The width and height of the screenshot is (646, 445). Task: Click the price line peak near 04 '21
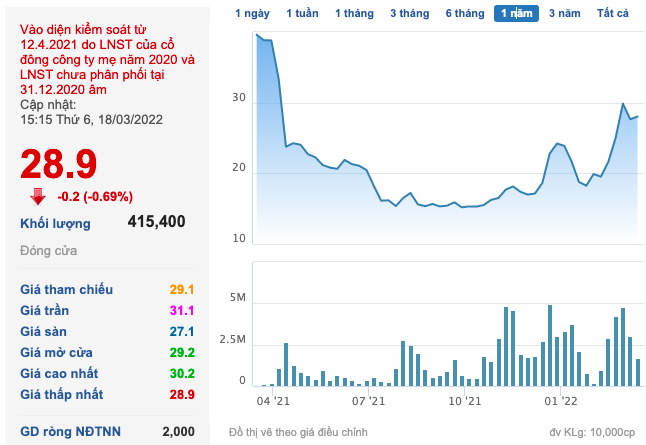pos(258,35)
